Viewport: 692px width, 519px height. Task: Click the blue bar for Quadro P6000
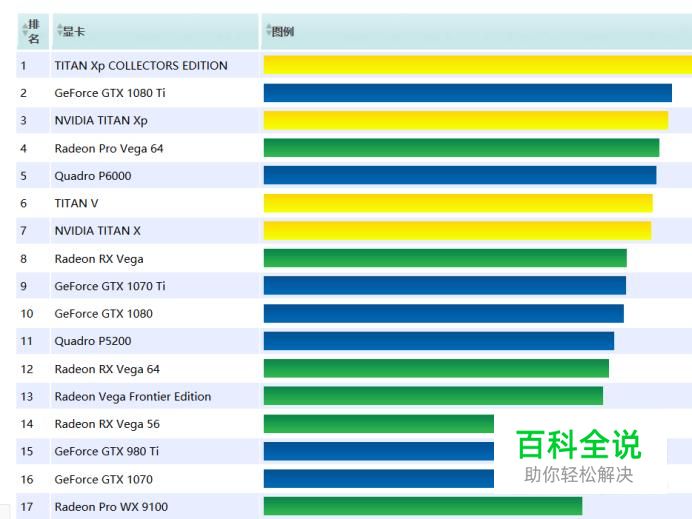(x=460, y=175)
